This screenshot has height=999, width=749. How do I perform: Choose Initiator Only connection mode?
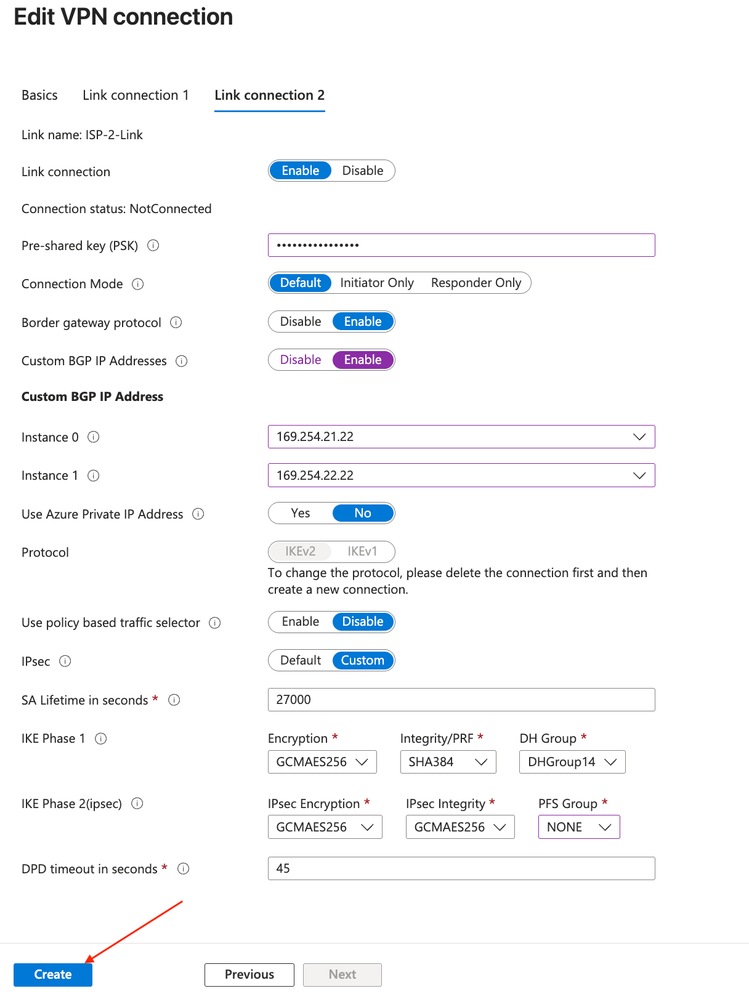tap(376, 283)
